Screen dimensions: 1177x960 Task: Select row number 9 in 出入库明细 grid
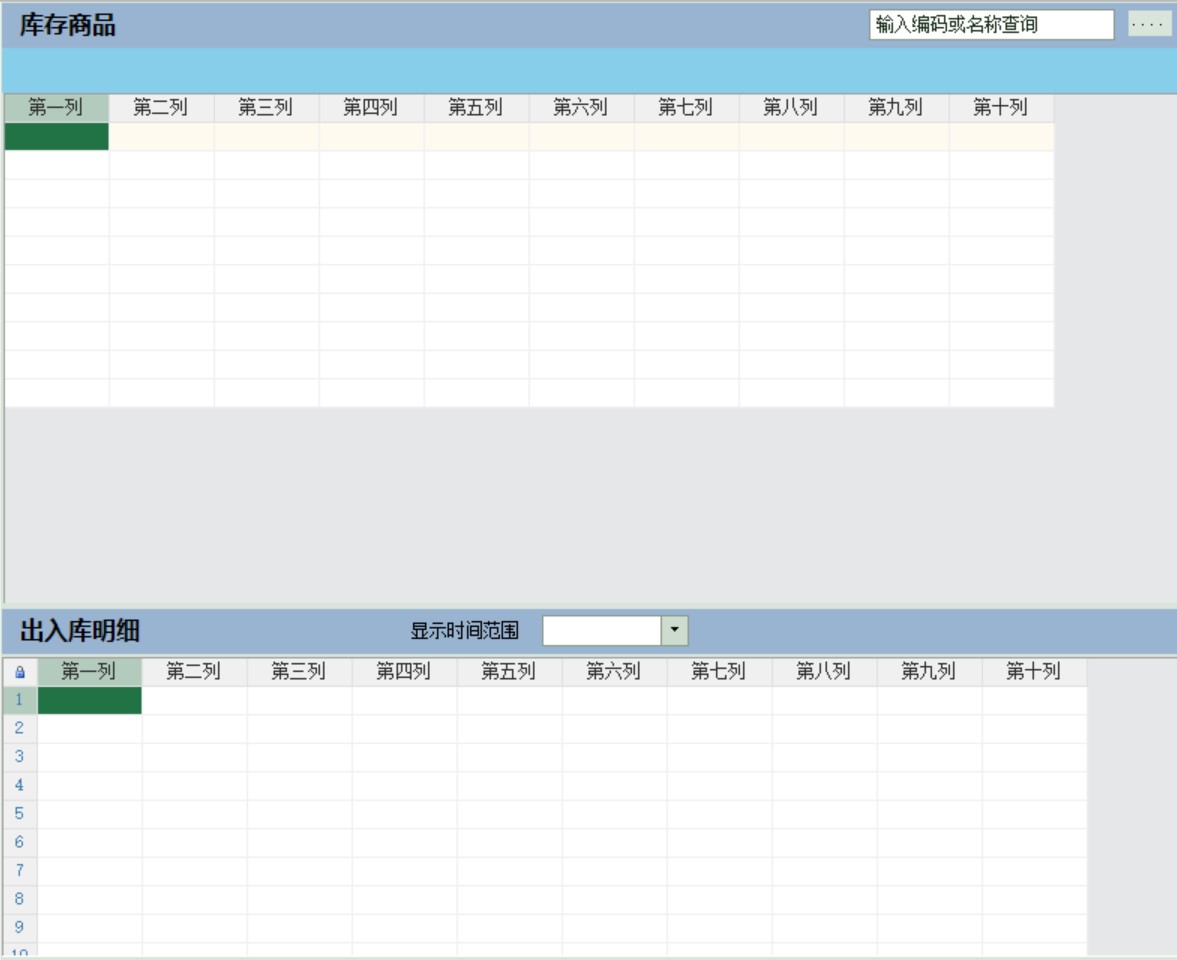[x=19, y=928]
